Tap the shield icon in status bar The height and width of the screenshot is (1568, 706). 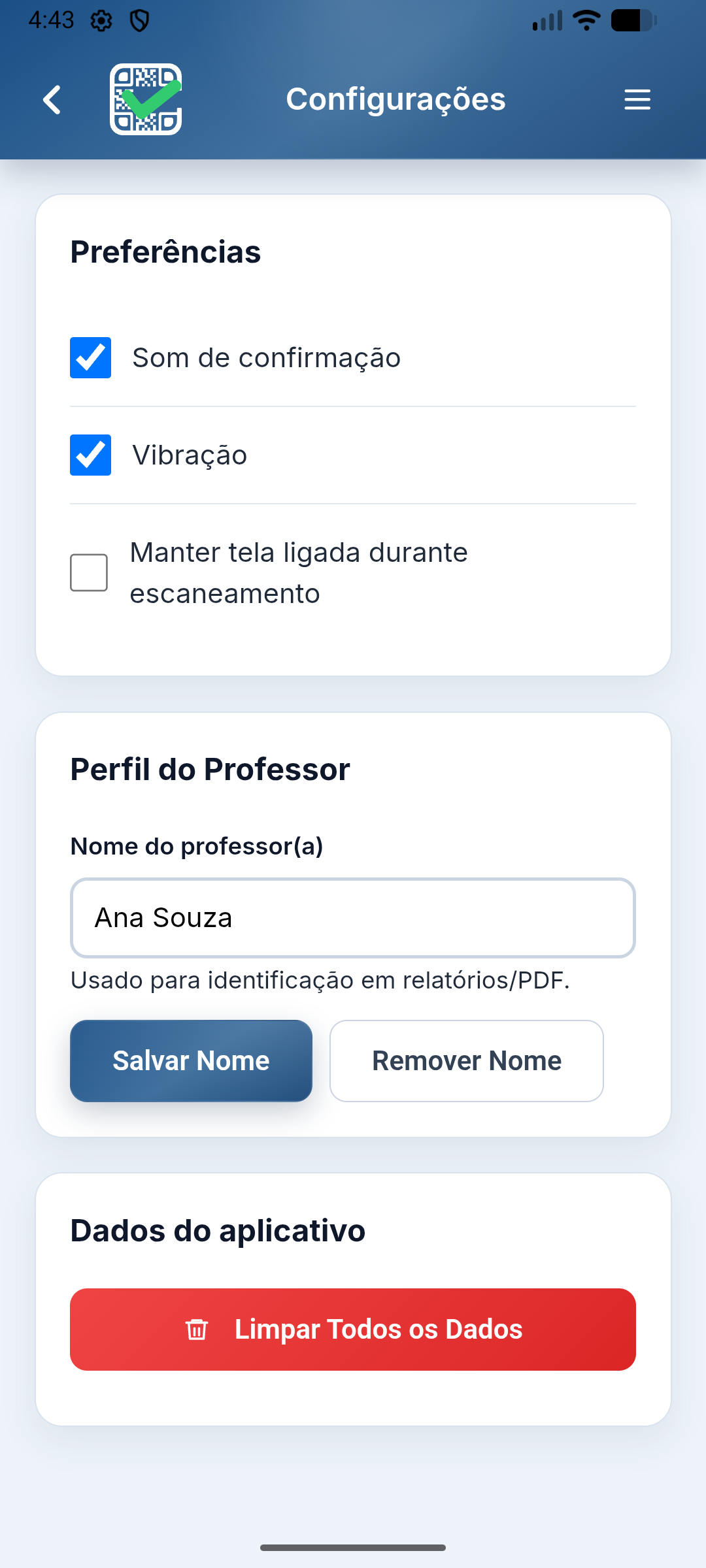[x=139, y=22]
